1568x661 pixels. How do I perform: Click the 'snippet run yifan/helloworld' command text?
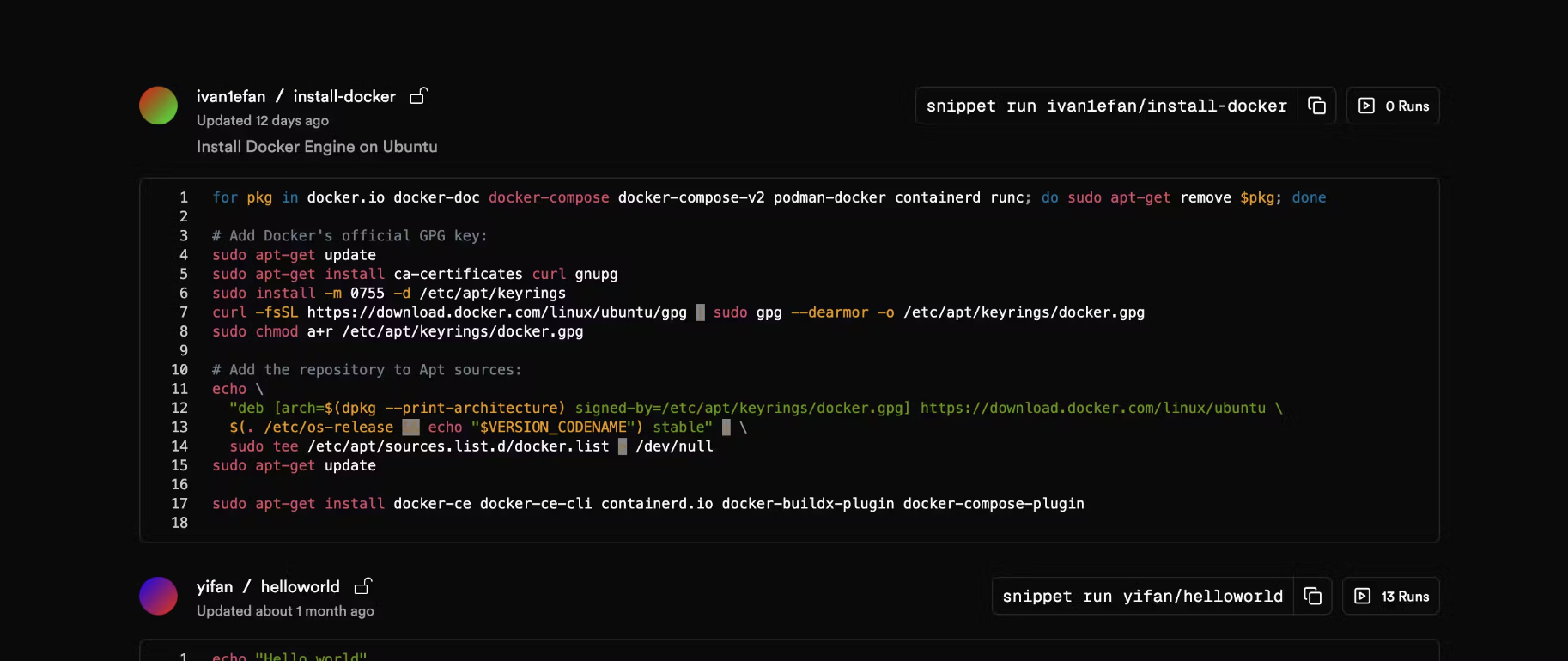(x=1142, y=596)
